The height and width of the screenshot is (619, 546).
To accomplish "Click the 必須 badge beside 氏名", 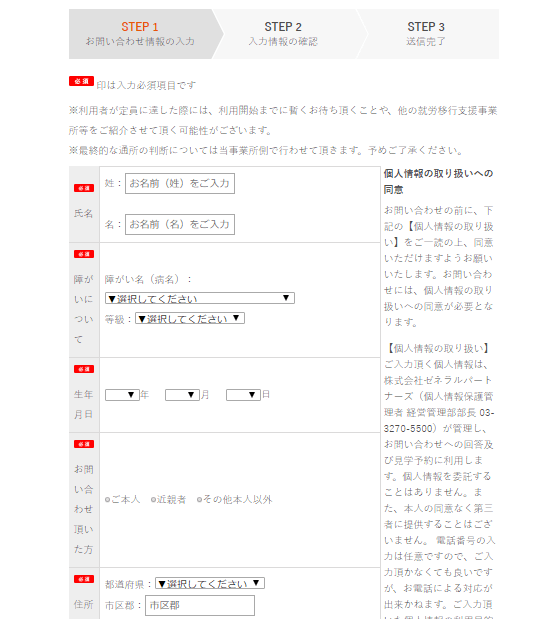I will (x=84, y=188).
